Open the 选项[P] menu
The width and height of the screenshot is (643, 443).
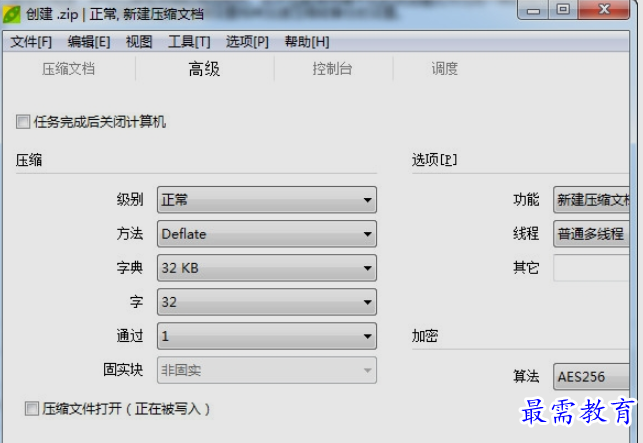[247, 42]
